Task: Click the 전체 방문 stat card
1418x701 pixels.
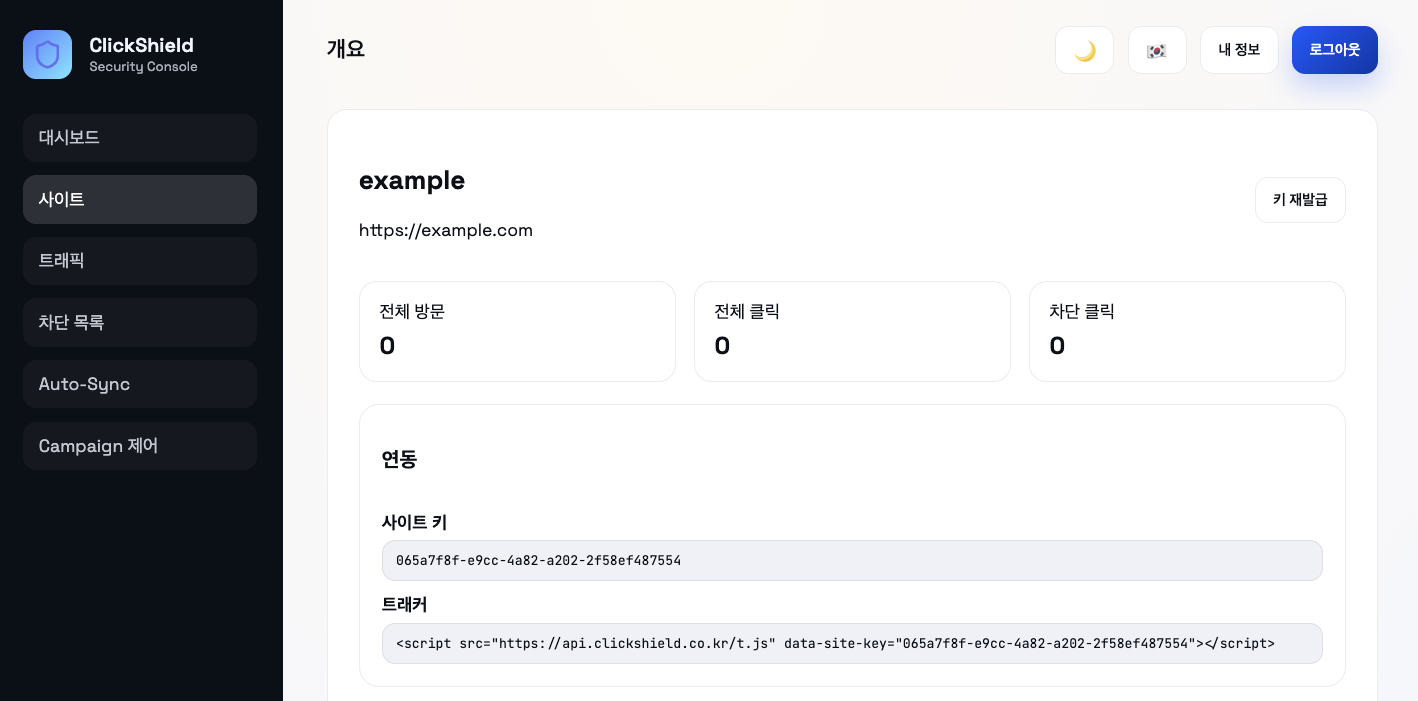Action: click(x=517, y=331)
